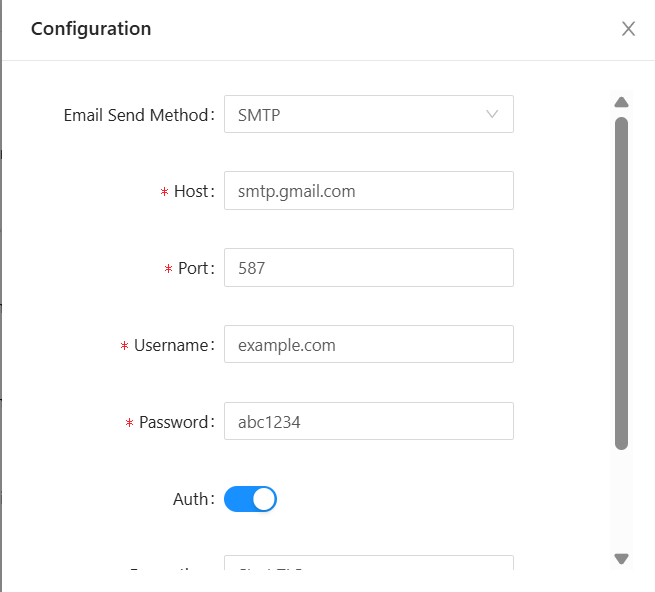This screenshot has height=592, width=655.
Task: Click the Auth label text
Action: [191, 499]
